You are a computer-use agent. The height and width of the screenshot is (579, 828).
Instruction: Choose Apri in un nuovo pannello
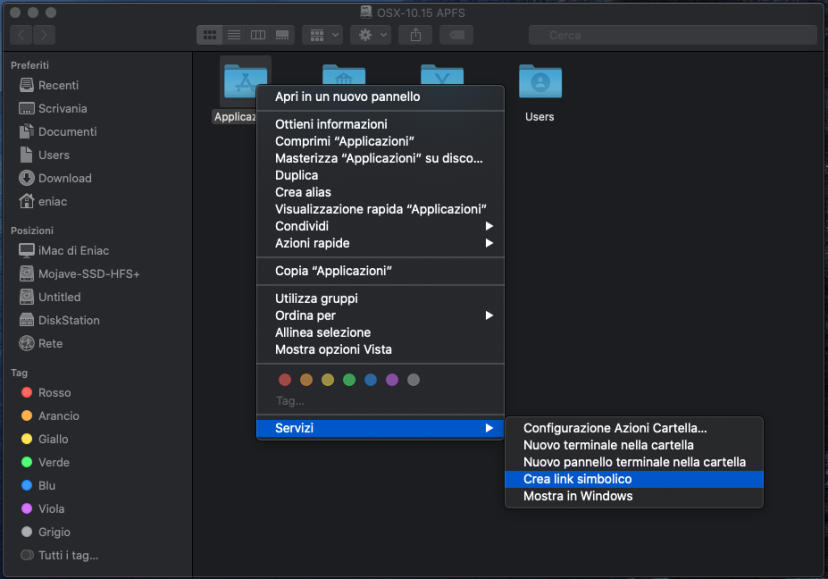click(380, 97)
